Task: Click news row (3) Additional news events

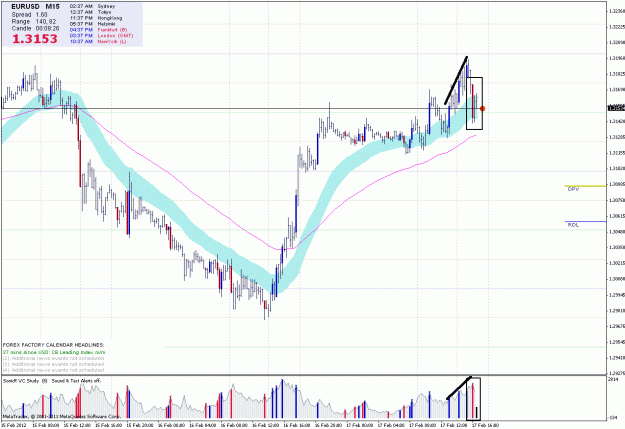Action: (x=53, y=364)
